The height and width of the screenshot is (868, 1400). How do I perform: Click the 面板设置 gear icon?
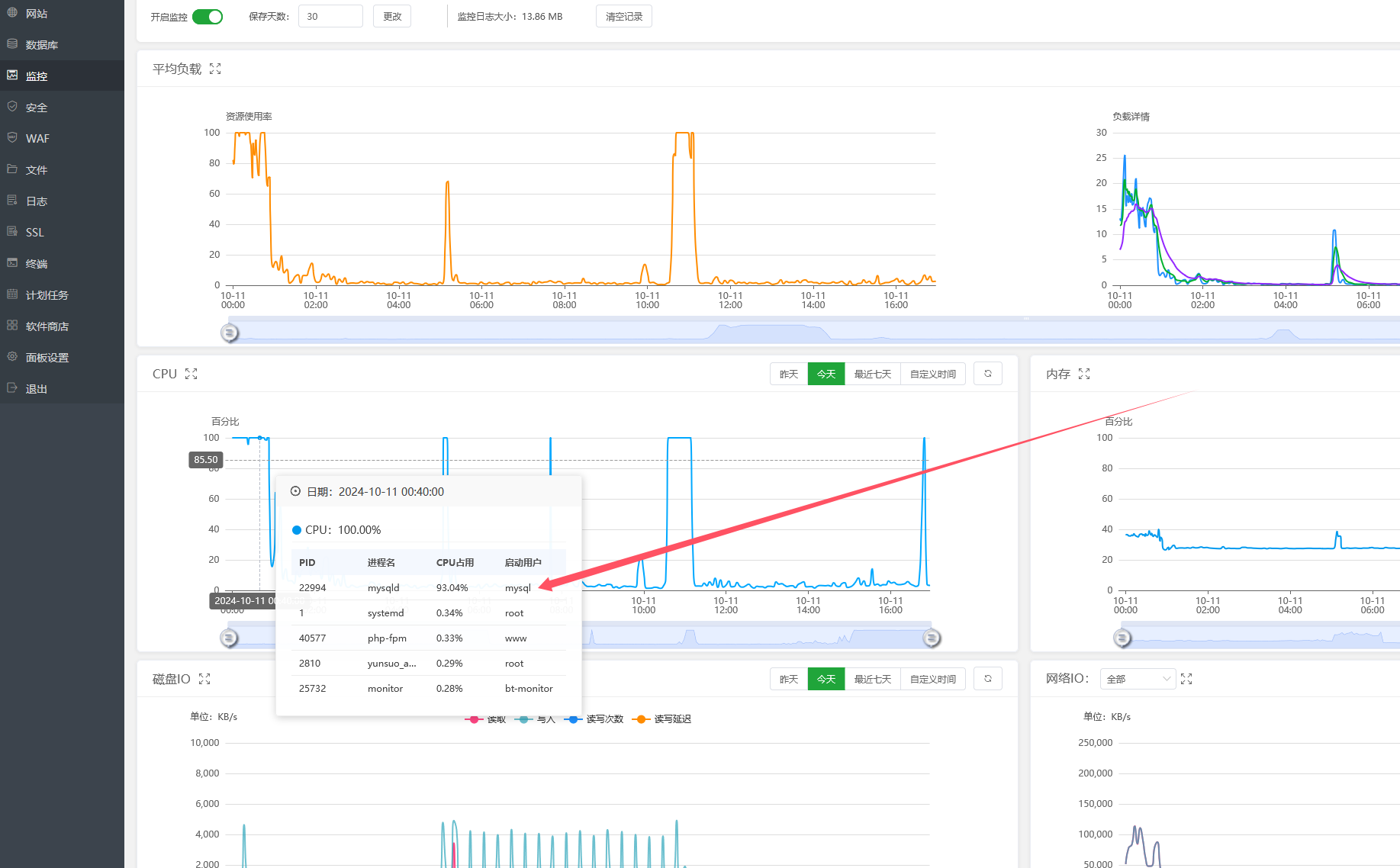click(x=12, y=357)
